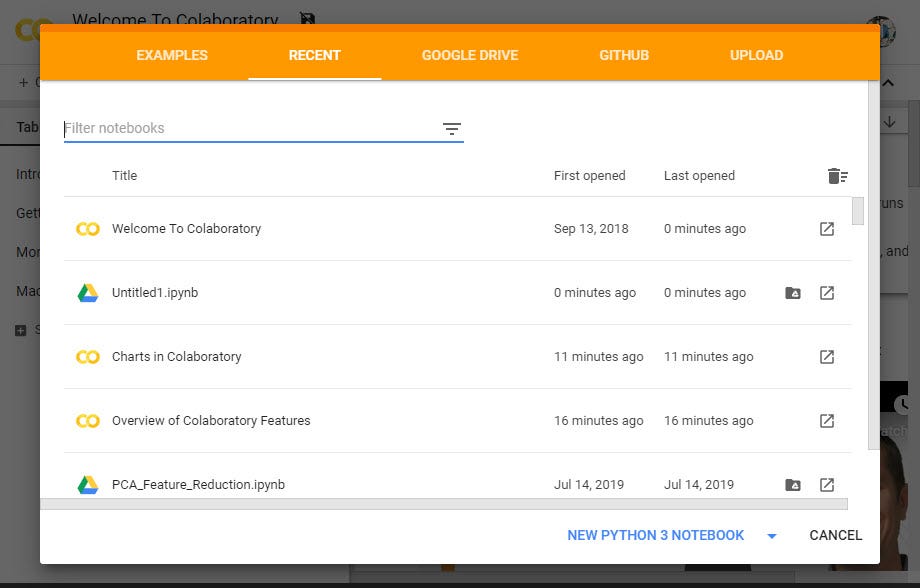Click the notebook list vertical scrollbar
This screenshot has width=920, height=588.
[x=857, y=212]
